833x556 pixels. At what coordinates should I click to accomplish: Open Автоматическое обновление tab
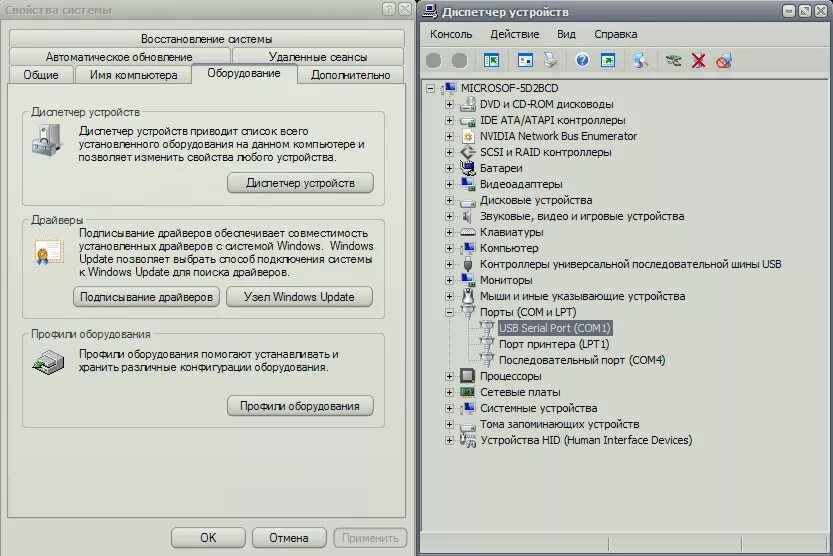(x=120, y=57)
